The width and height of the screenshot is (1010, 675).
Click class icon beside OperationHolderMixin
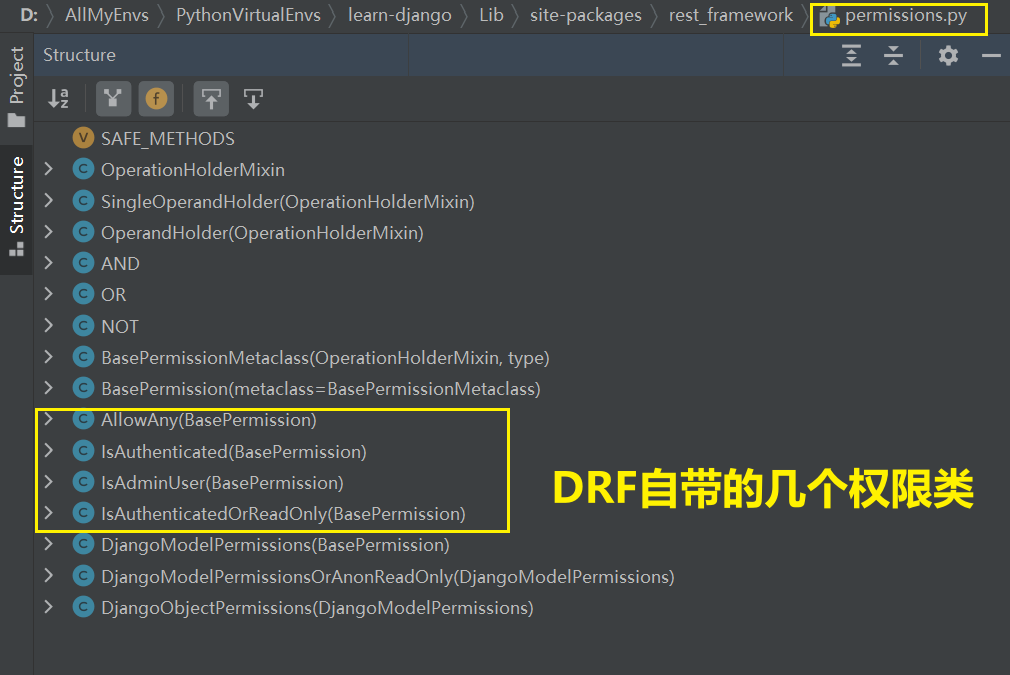(x=83, y=169)
